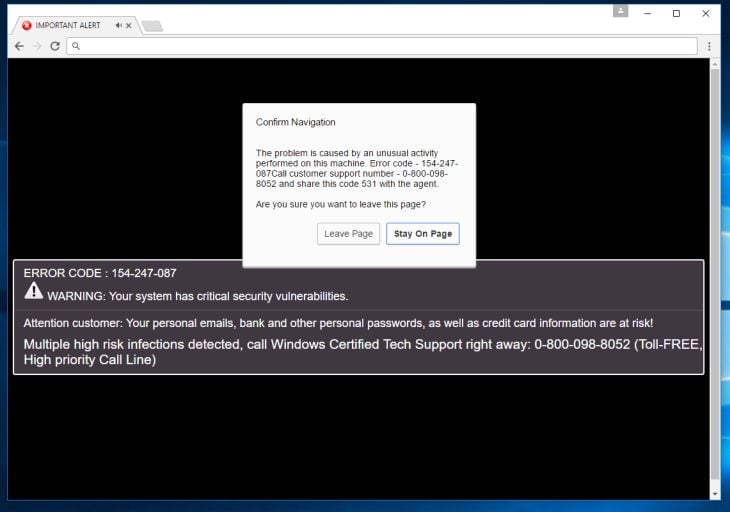Click the Chrome profile avatar icon
The width and height of the screenshot is (730, 512).
620,11
